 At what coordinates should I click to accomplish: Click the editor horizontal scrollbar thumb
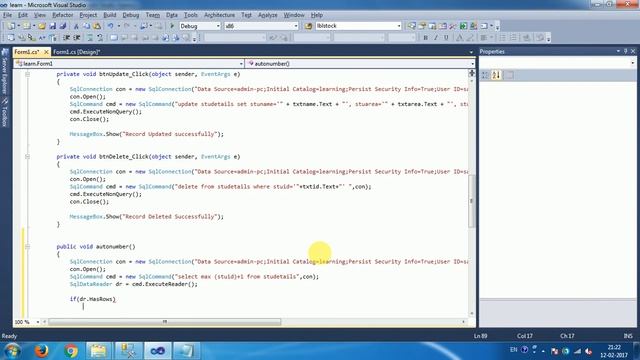pos(164,322)
